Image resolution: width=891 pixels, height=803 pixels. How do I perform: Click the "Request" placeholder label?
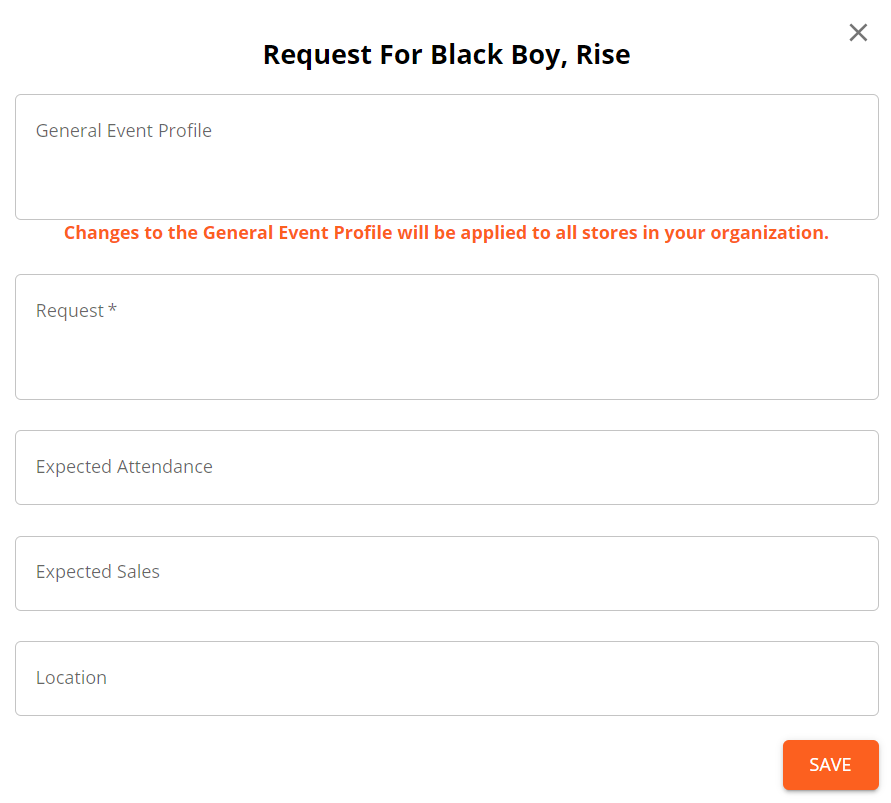70,311
